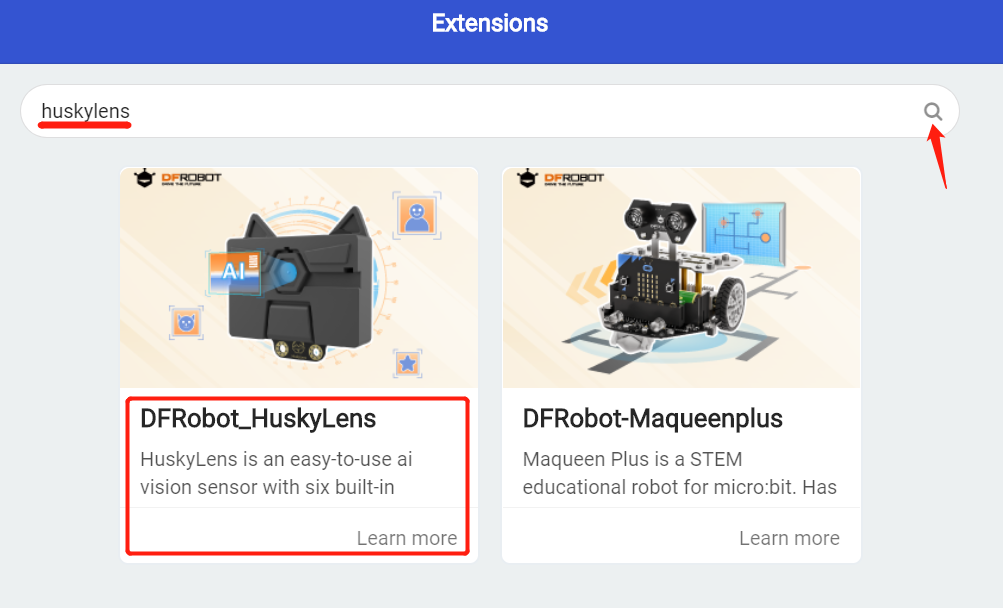Click the HuskyLens description text

point(276,473)
